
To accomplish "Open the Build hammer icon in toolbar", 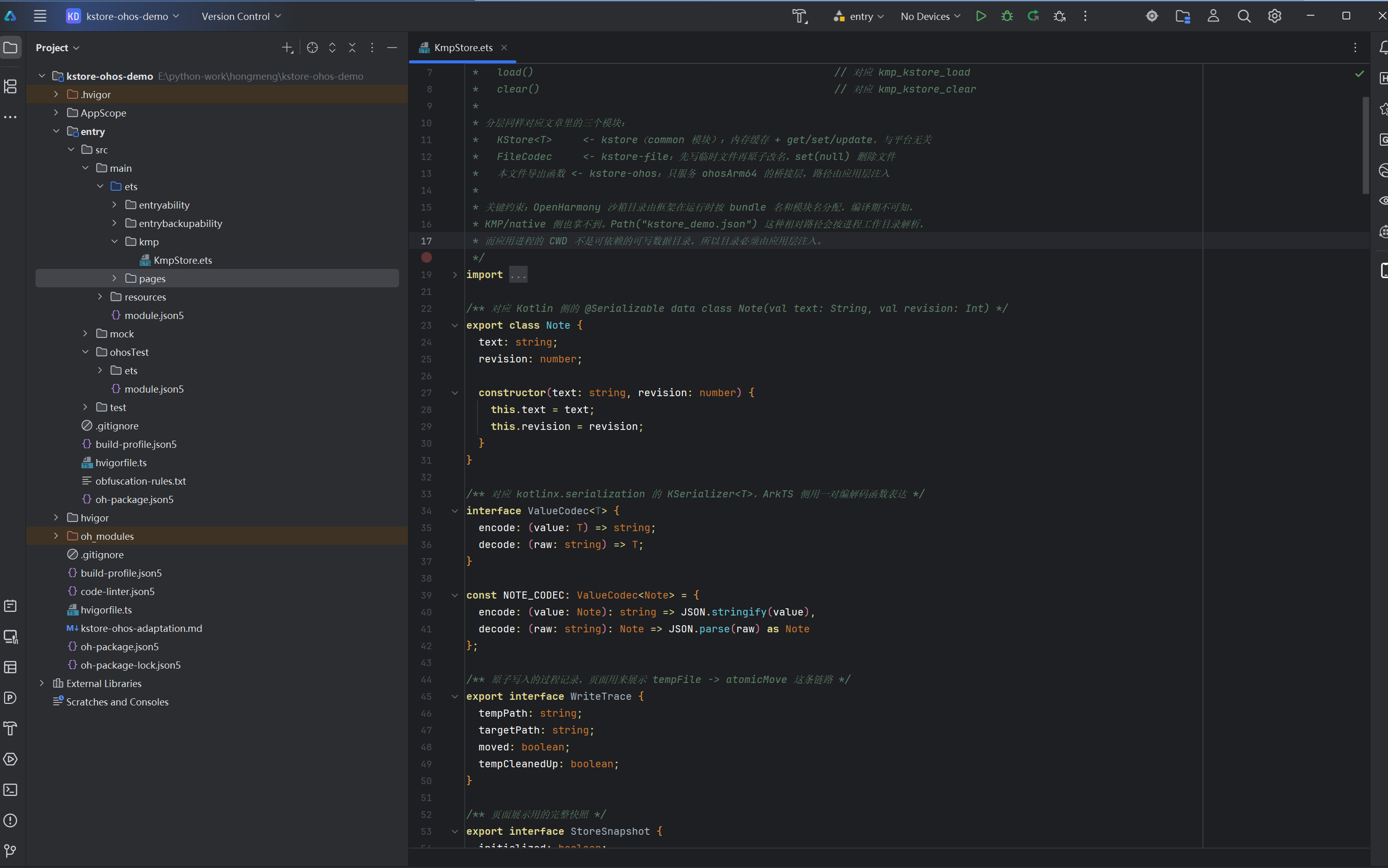I will click(x=800, y=16).
